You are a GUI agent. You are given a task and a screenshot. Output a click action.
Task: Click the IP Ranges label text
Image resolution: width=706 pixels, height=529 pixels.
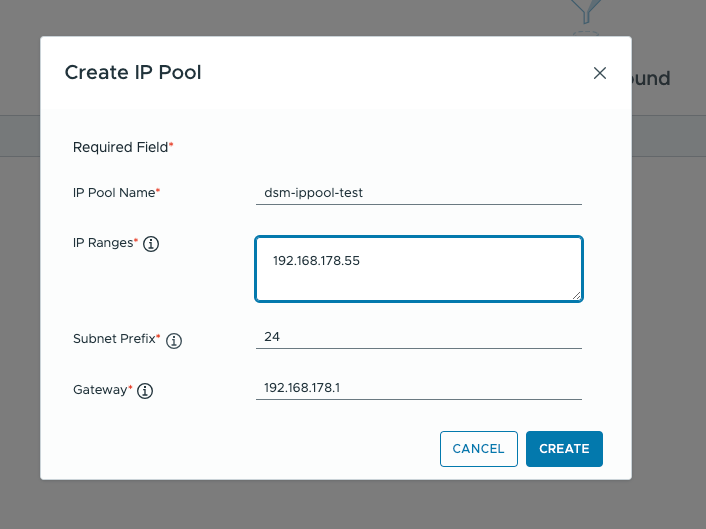103,243
